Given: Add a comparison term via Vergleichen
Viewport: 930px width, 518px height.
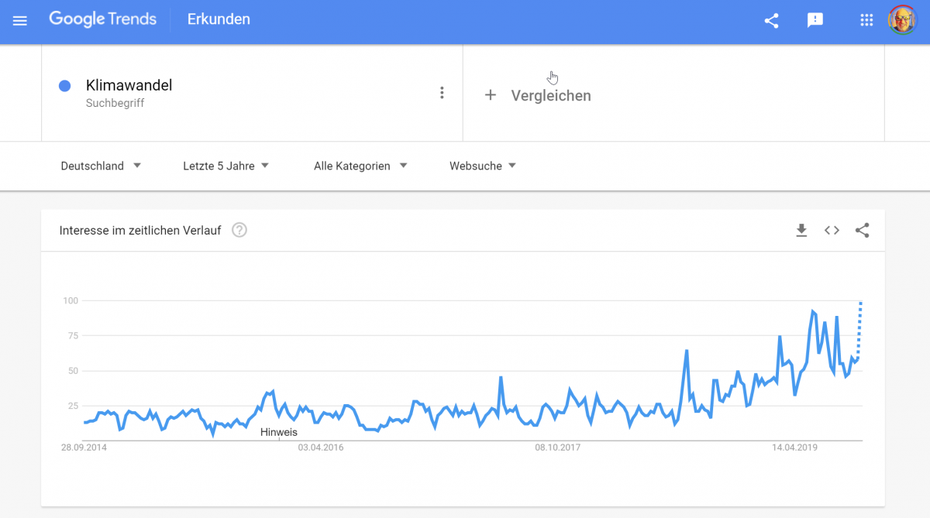Looking at the screenshot, I should 538,96.
